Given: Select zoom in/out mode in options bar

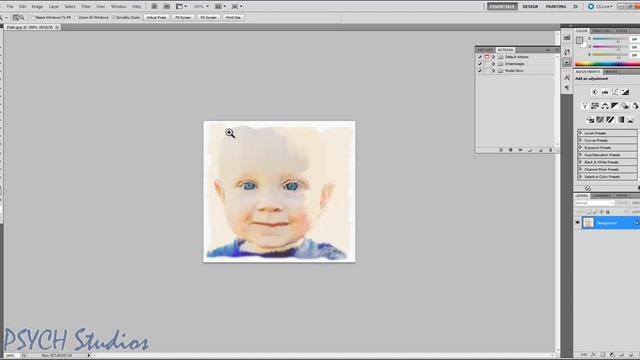Looking at the screenshot, I should [18, 18].
